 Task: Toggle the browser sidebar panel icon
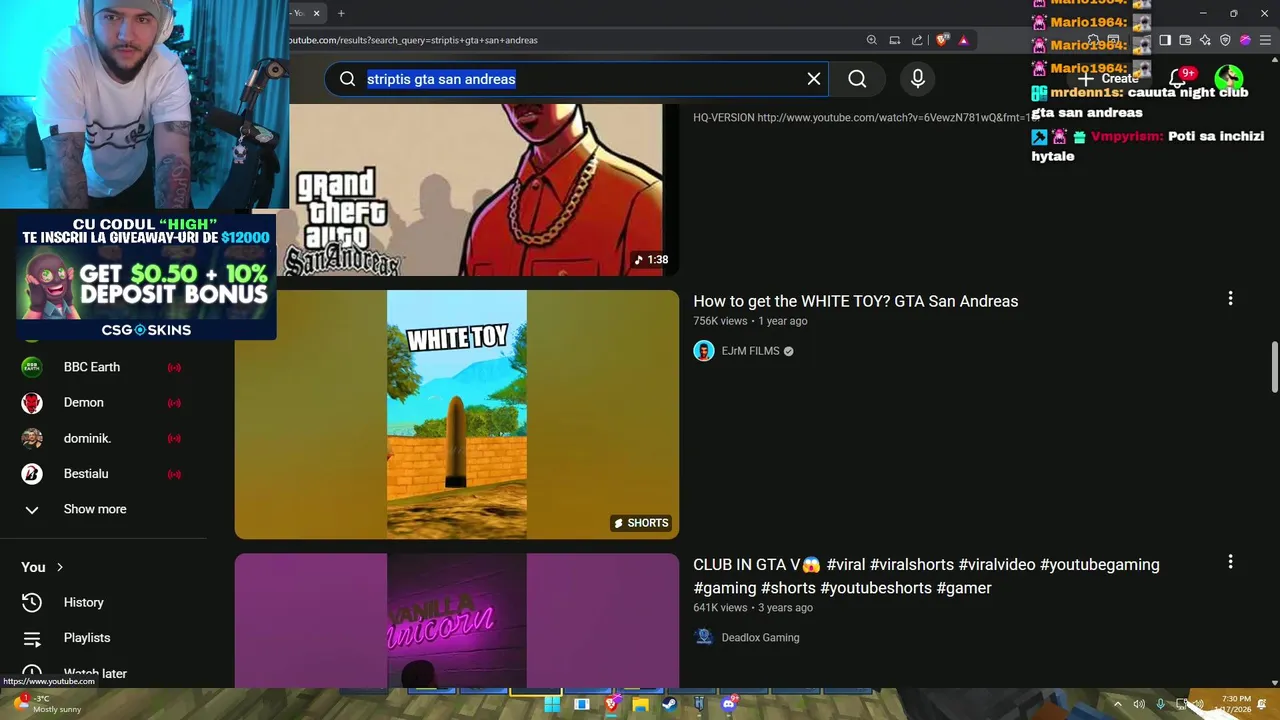pyautogui.click(x=1165, y=40)
